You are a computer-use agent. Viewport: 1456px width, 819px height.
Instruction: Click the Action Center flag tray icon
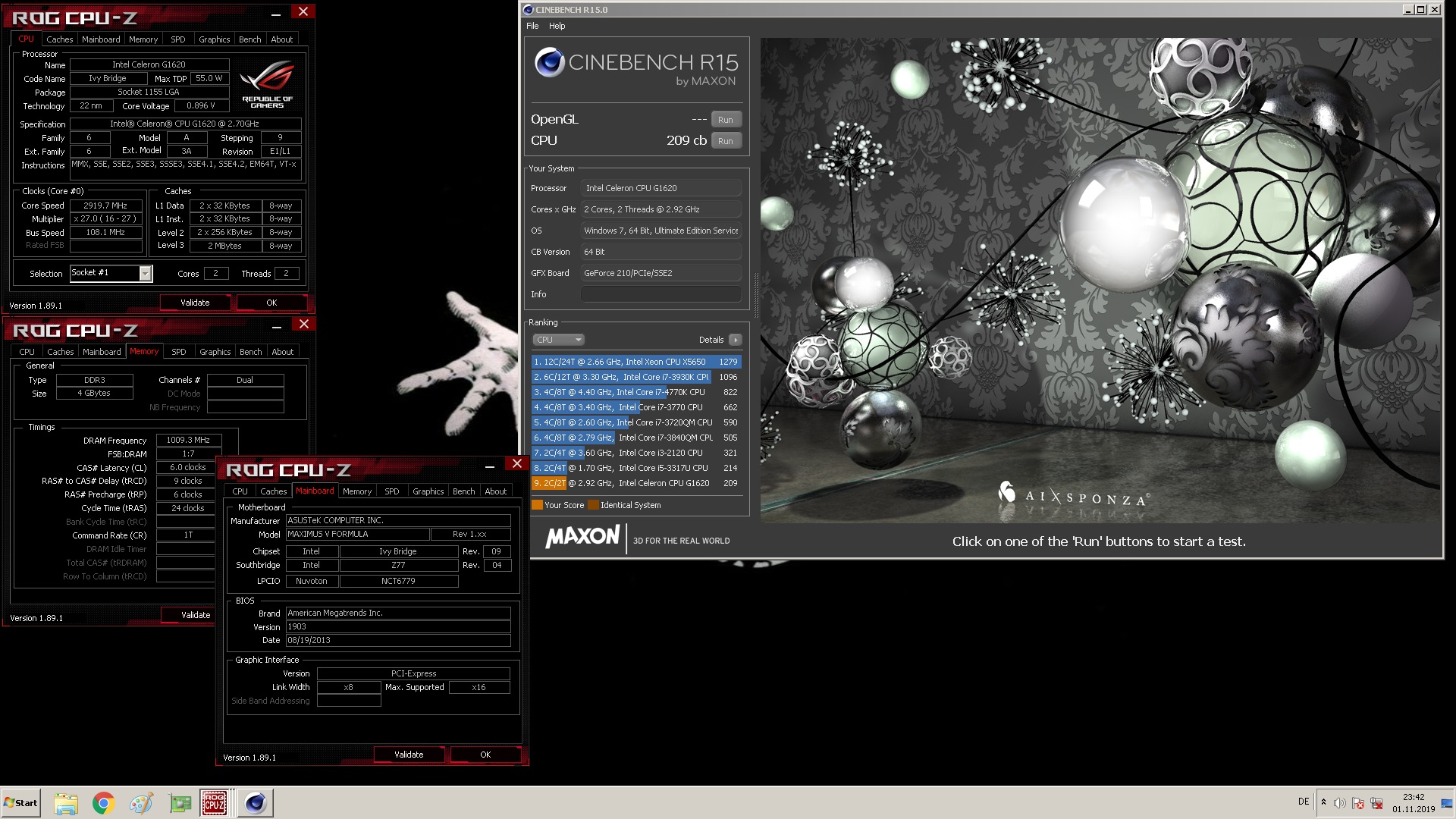pos(1358,803)
